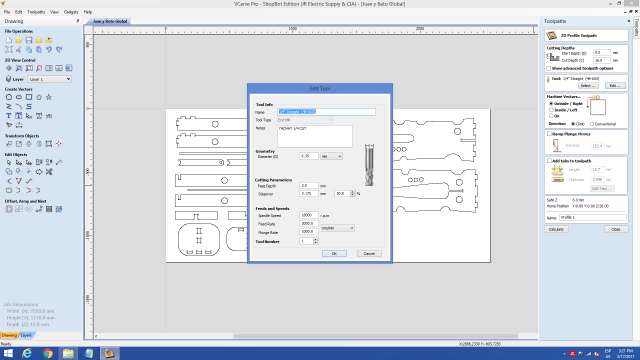Click OK in the Edit Tool dialog
This screenshot has width=640, height=360.
point(334,253)
